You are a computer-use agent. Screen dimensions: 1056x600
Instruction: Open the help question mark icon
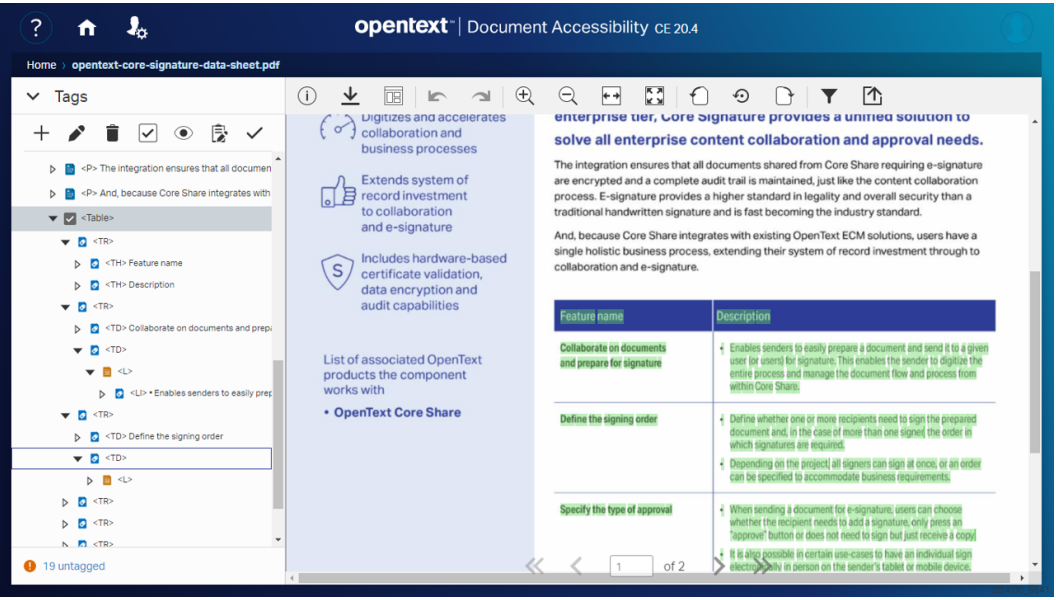pos(36,28)
